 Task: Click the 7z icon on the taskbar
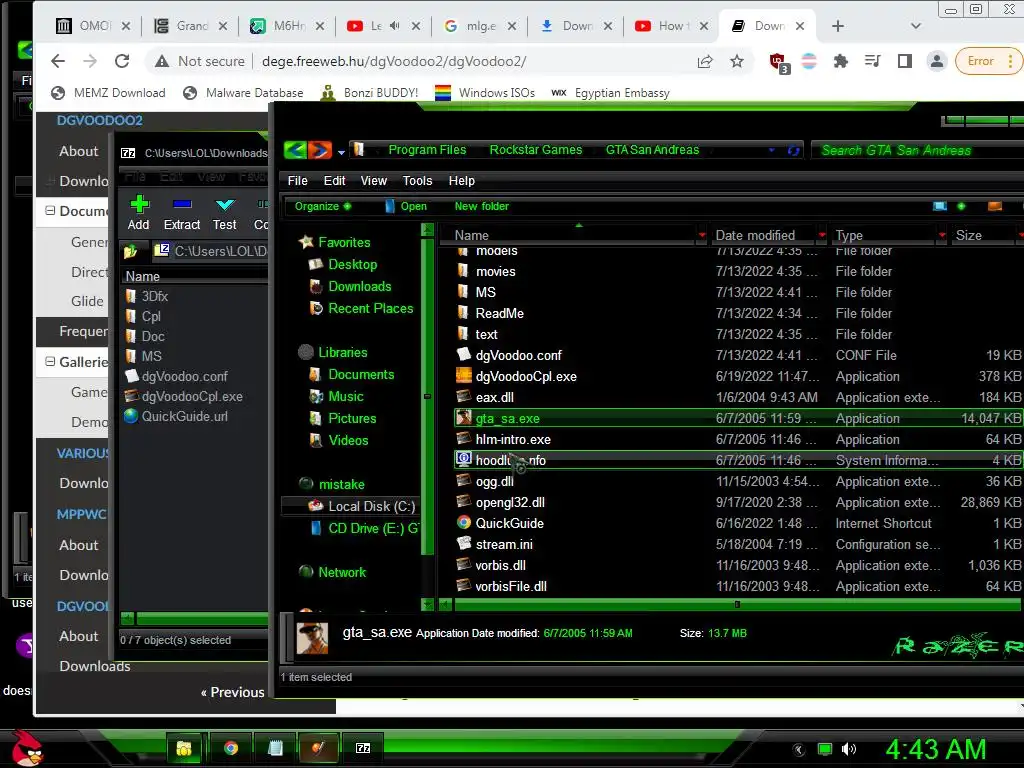(x=362, y=748)
